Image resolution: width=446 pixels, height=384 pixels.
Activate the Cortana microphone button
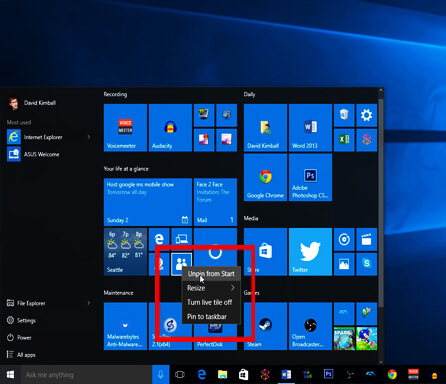click(x=161, y=375)
